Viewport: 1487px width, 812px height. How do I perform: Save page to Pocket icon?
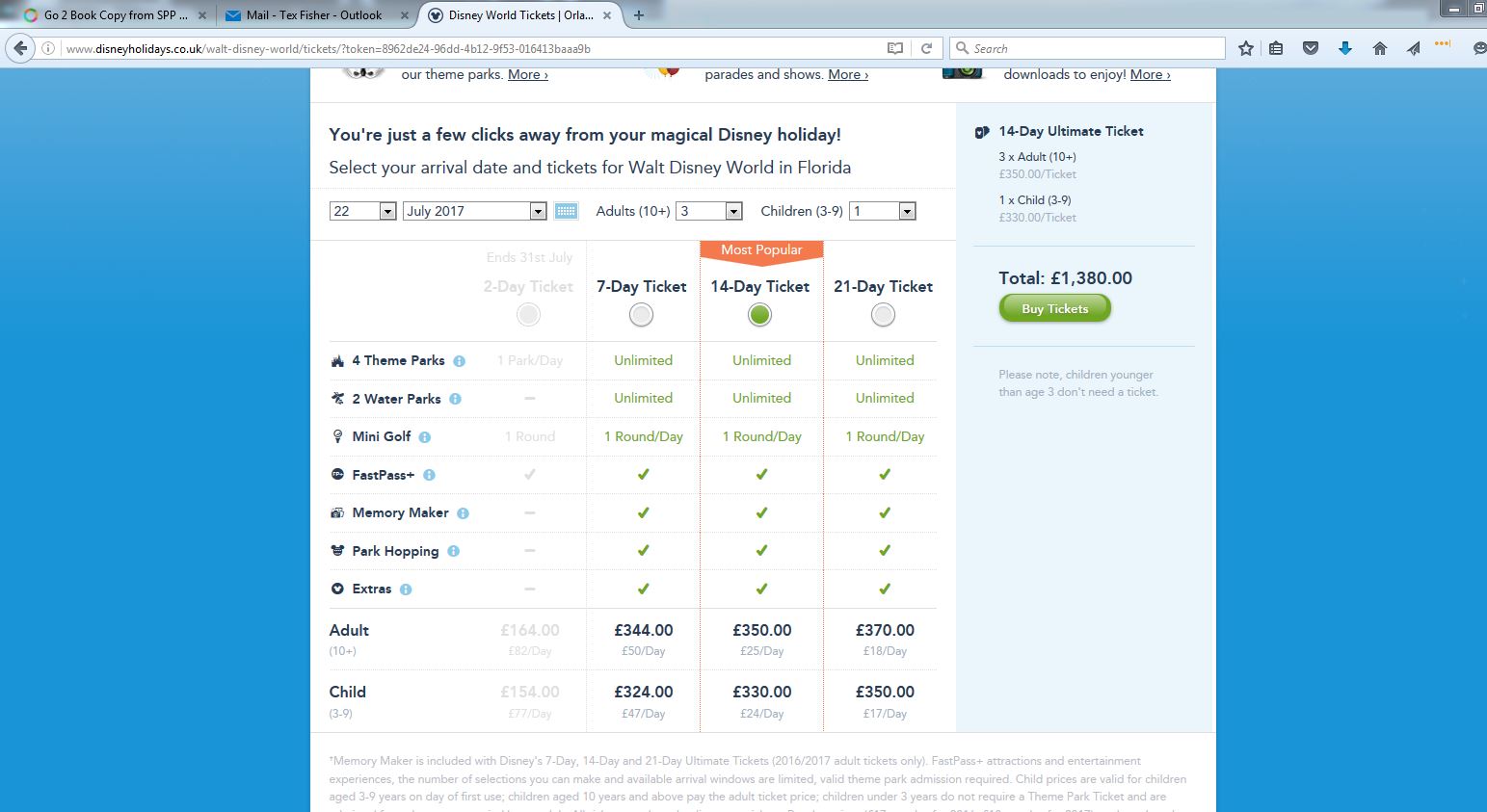coord(1311,48)
